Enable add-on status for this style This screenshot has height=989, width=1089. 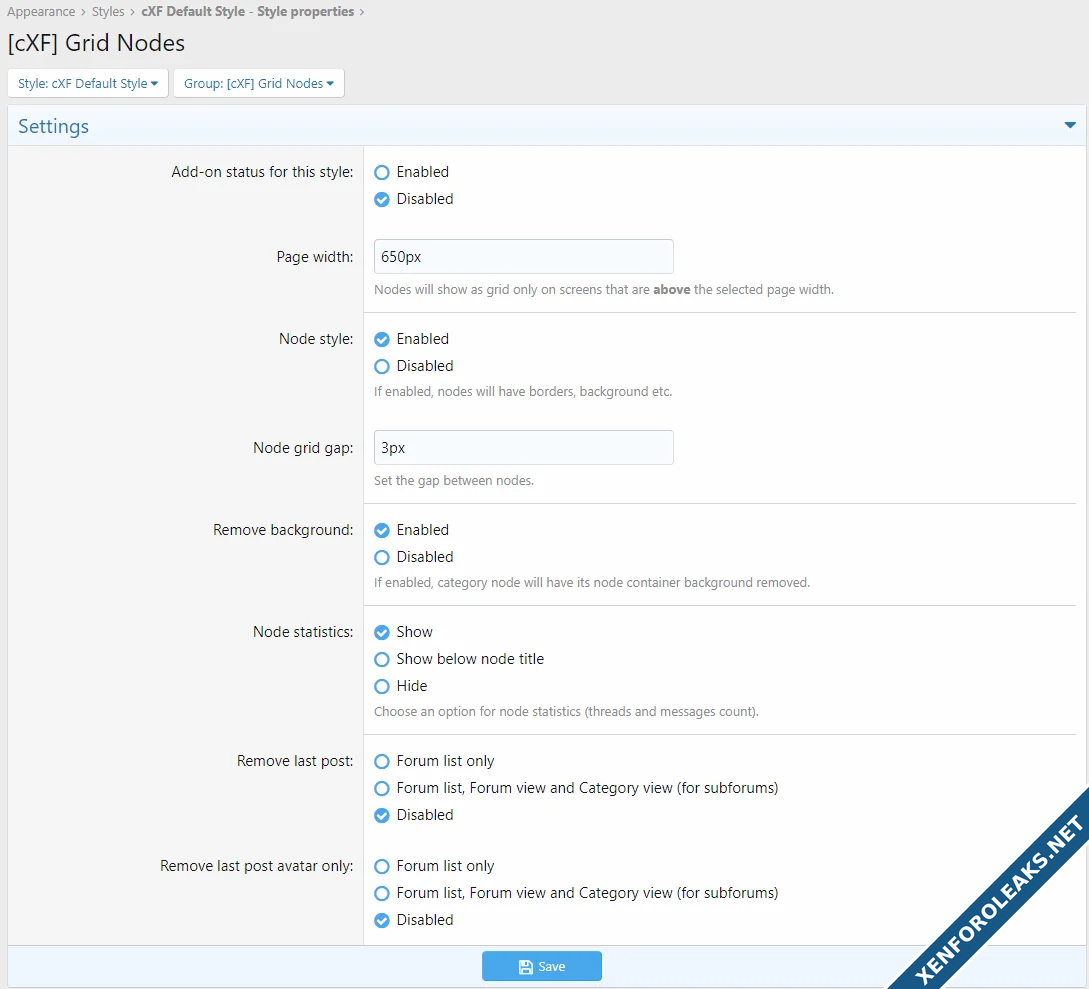[382, 173]
